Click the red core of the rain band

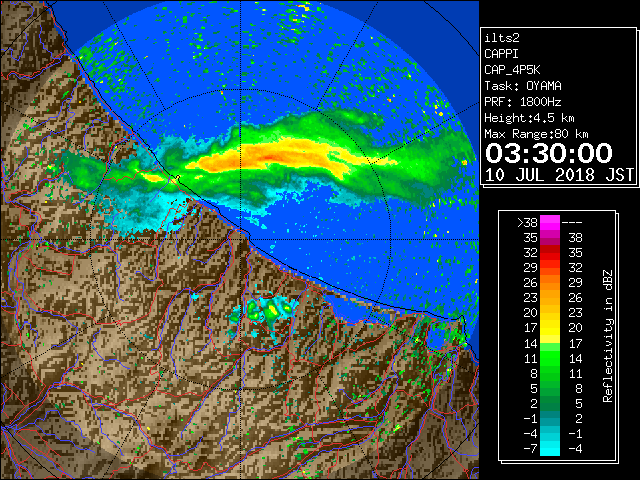[x=271, y=157]
